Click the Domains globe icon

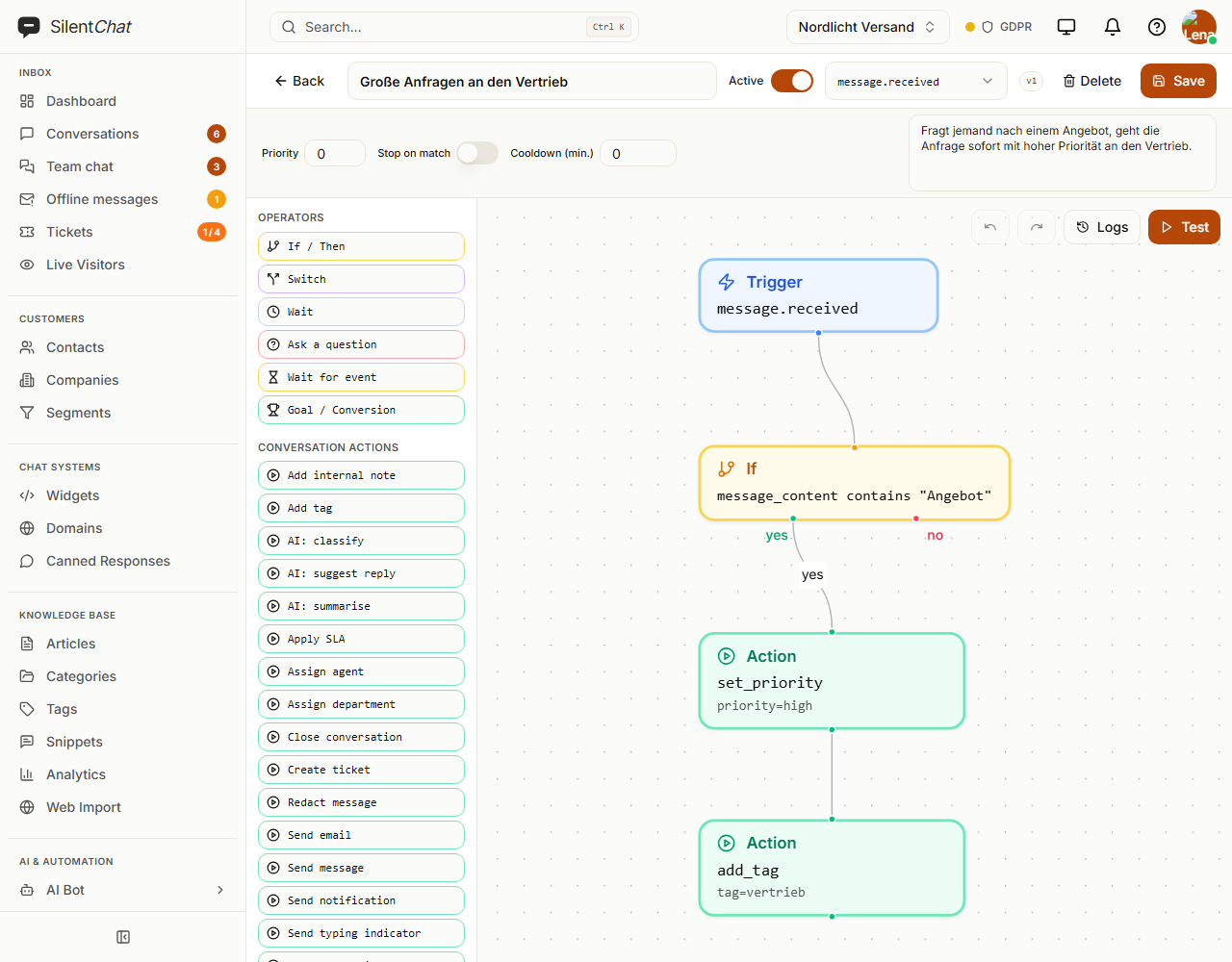coord(27,528)
